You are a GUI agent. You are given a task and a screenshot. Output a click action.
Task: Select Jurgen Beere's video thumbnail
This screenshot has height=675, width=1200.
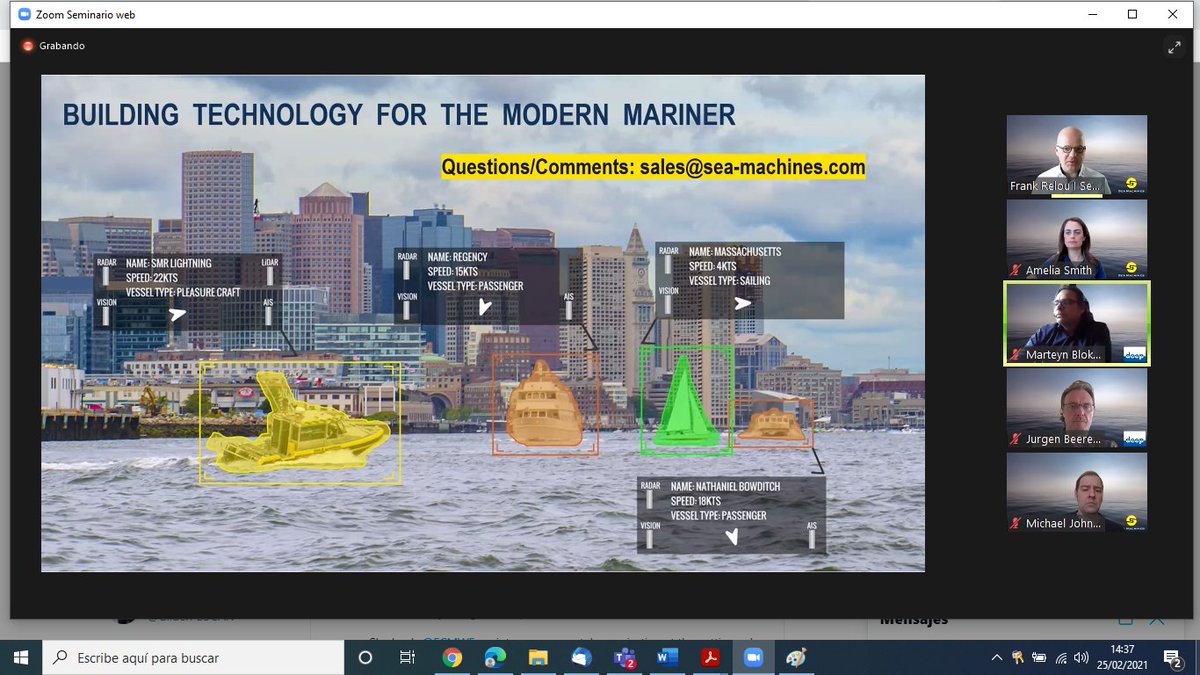1076,409
